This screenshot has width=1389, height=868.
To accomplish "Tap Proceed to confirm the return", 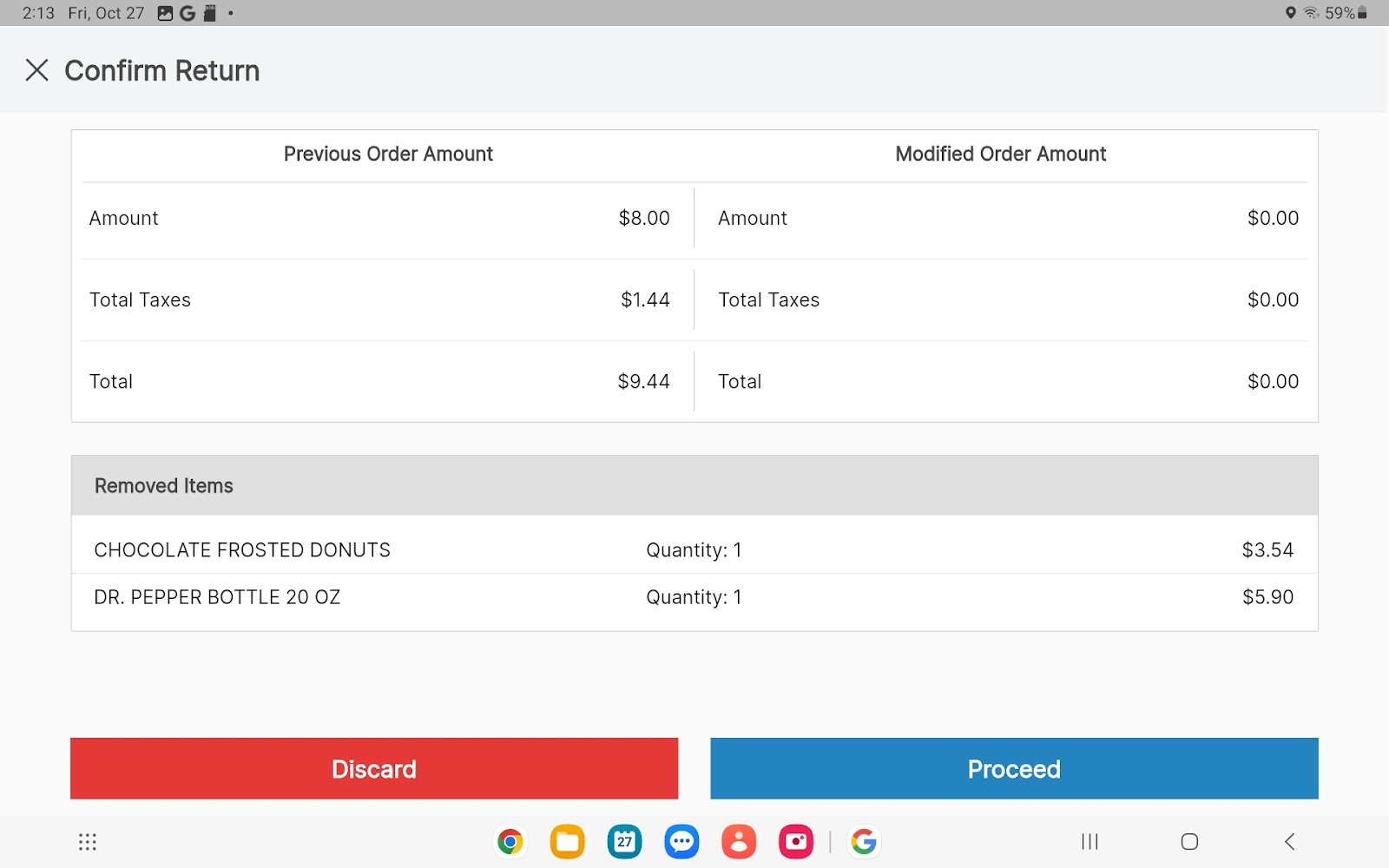I will 1013,768.
